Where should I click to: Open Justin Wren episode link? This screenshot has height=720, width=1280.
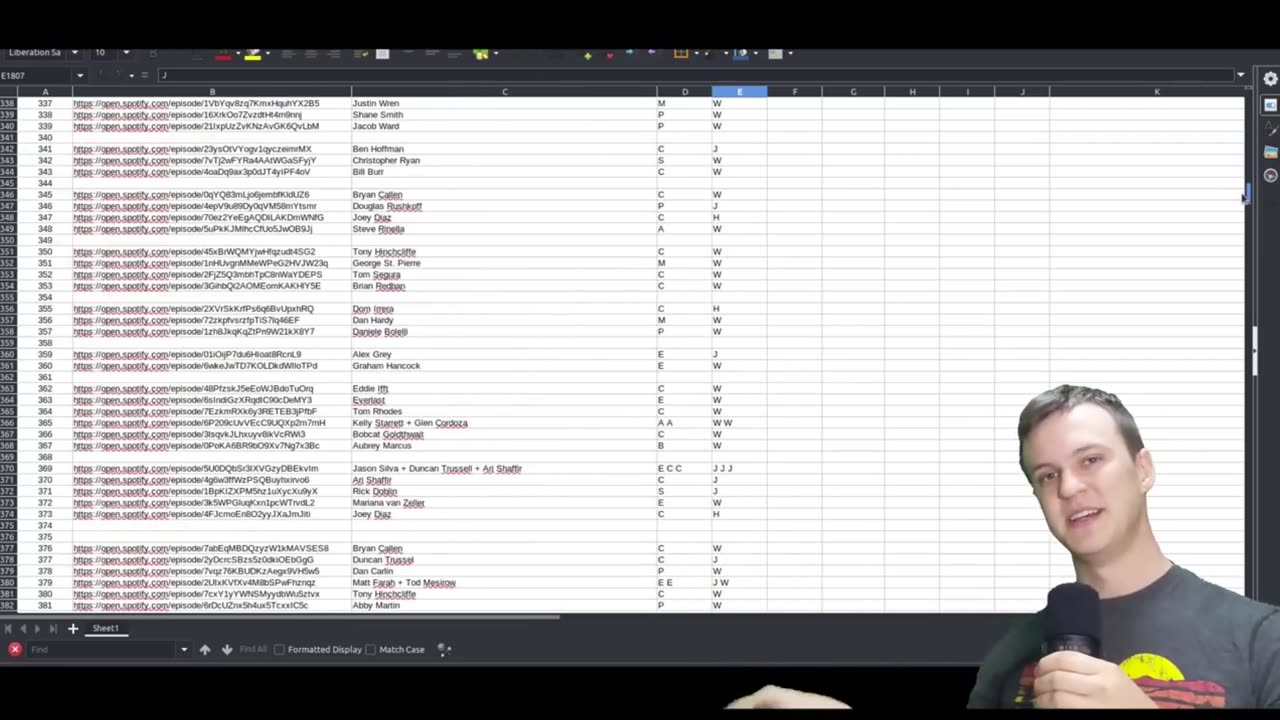click(196, 103)
